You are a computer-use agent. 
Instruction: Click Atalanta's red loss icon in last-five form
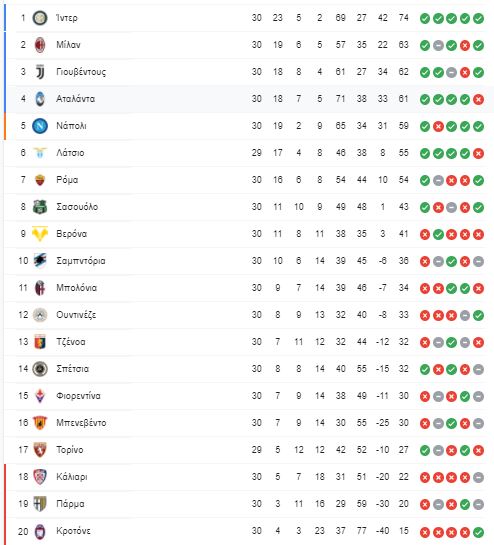(478, 99)
